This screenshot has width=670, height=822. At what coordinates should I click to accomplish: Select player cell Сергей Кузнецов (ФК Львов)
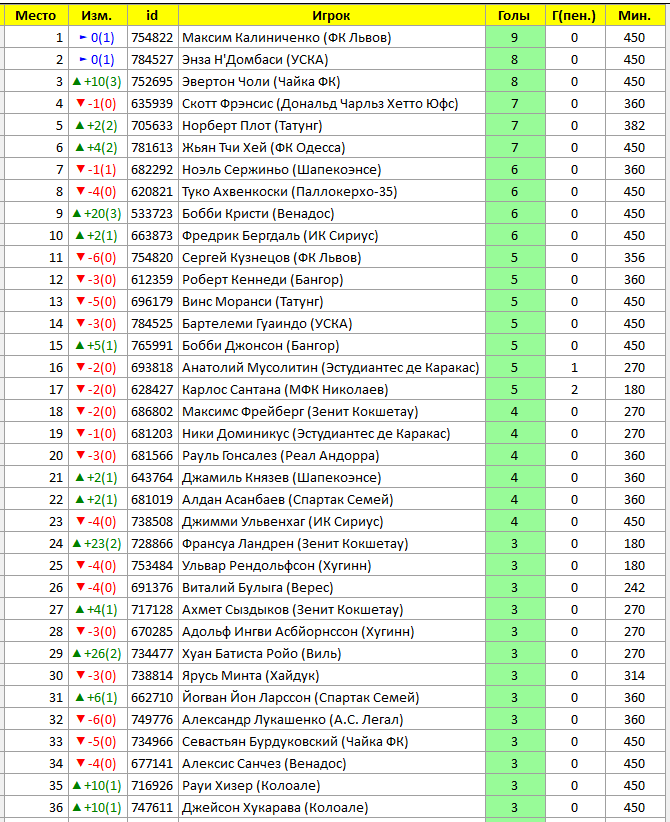(332, 258)
